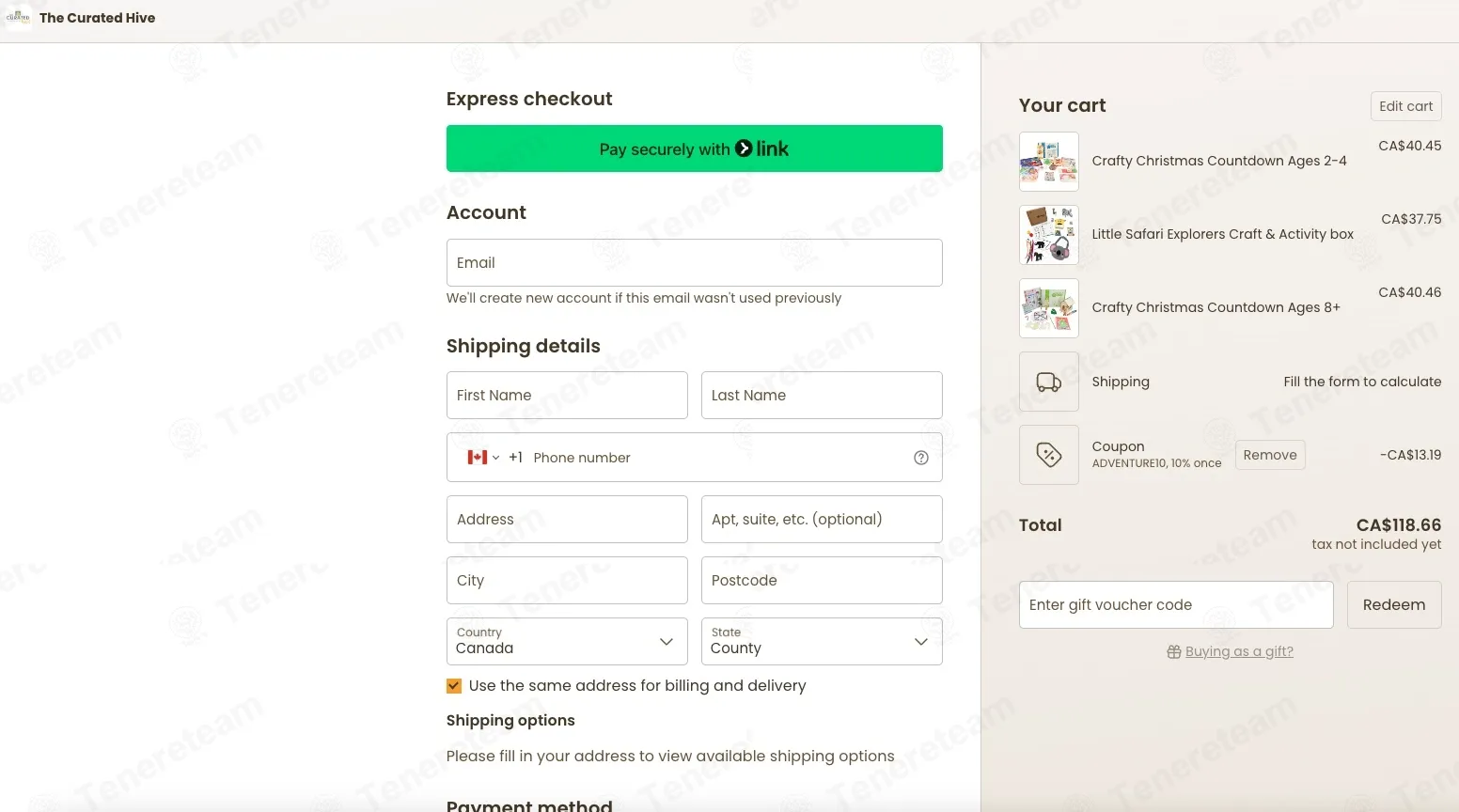
Task: Click the phone number help icon
Action: [x=921, y=458]
